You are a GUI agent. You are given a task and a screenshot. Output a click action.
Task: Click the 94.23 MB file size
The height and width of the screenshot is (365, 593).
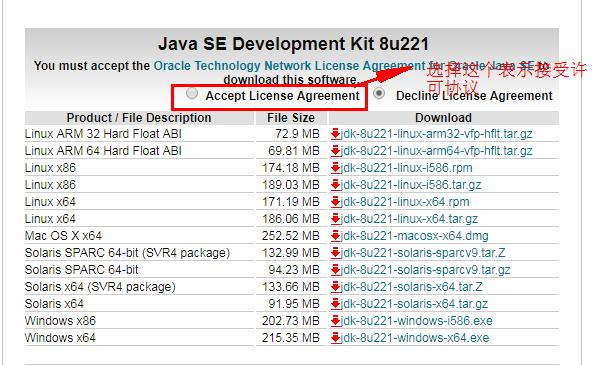[294, 270]
